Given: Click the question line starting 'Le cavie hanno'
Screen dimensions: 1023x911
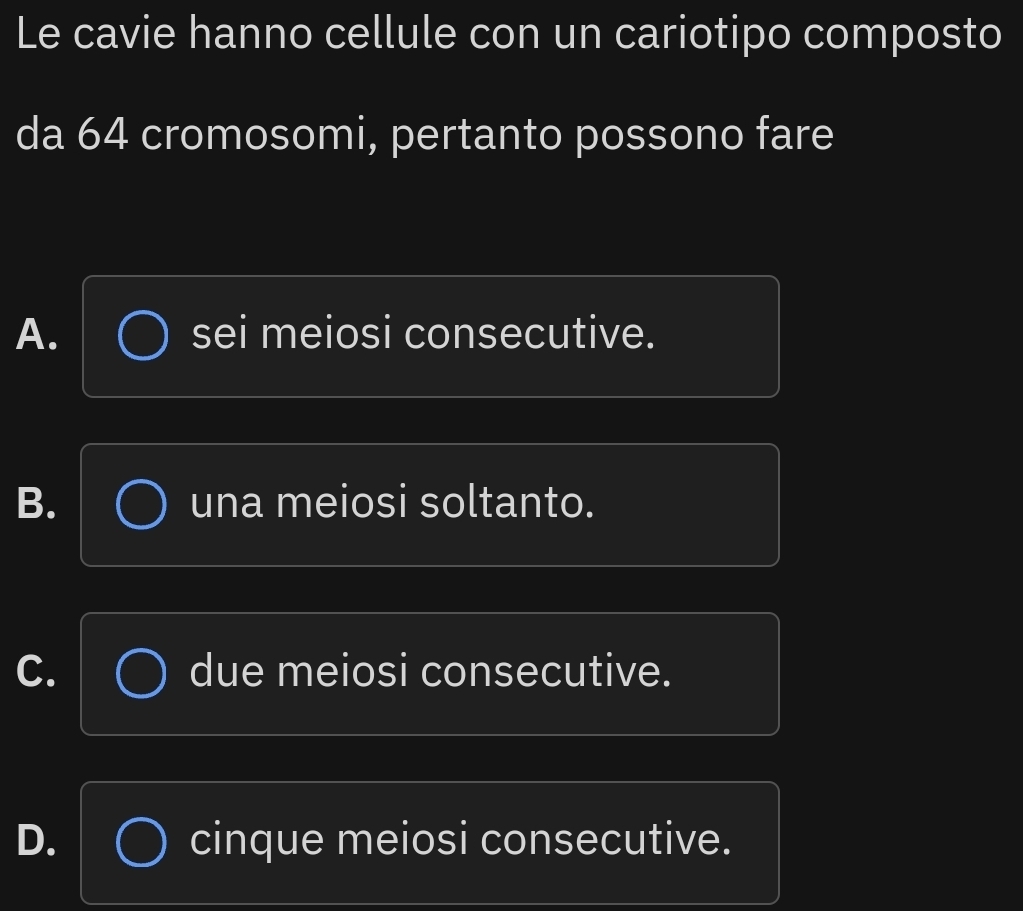Looking at the screenshot, I should tap(508, 35).
